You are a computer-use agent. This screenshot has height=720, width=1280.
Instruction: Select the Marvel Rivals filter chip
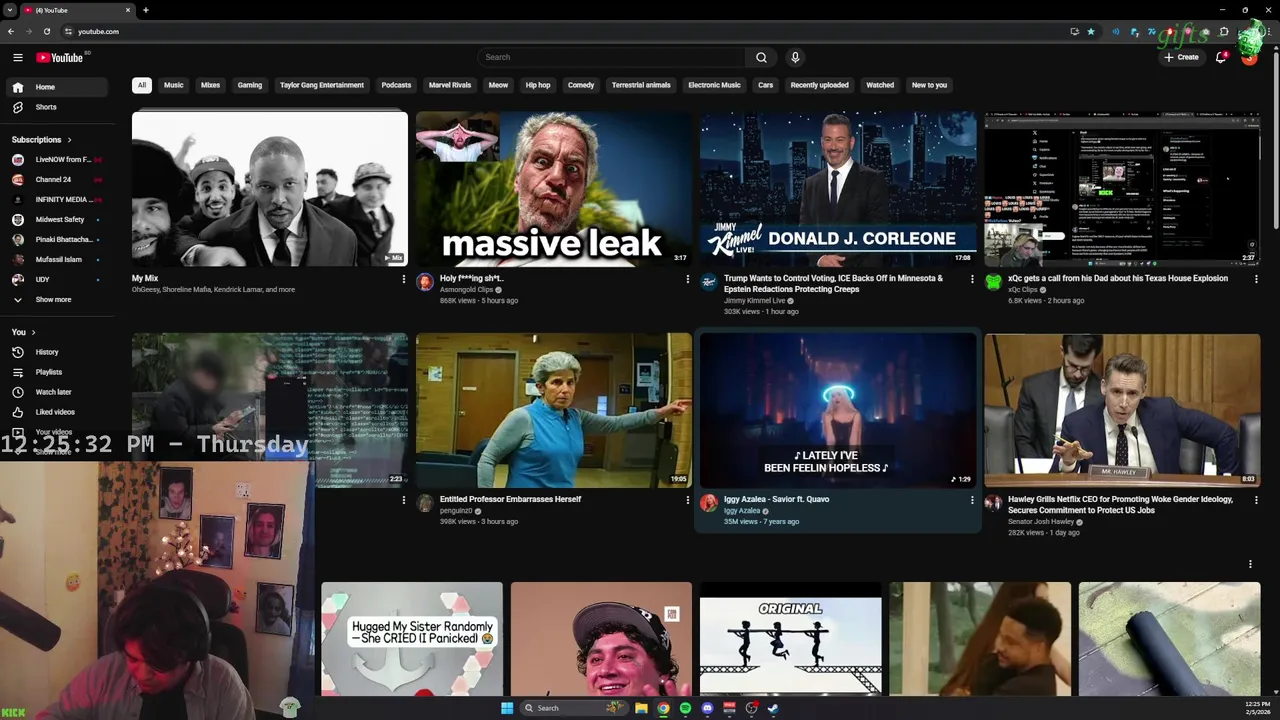(x=450, y=85)
